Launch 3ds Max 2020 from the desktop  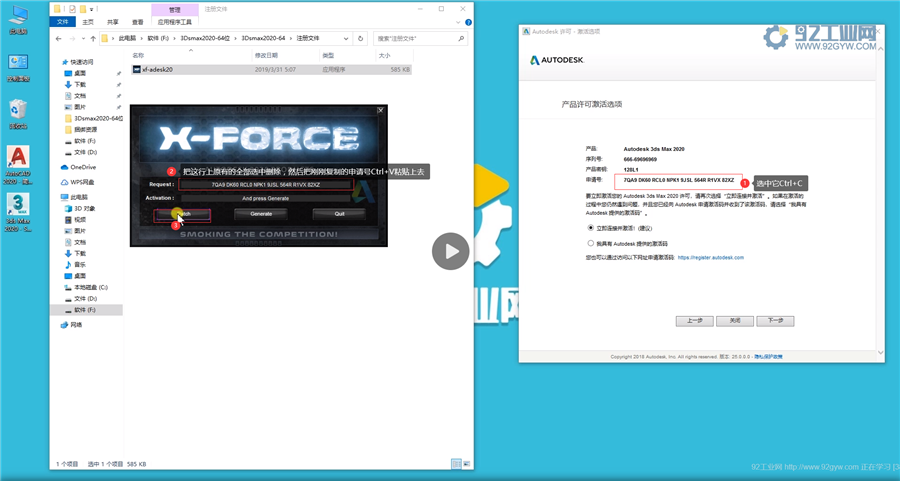(18, 212)
